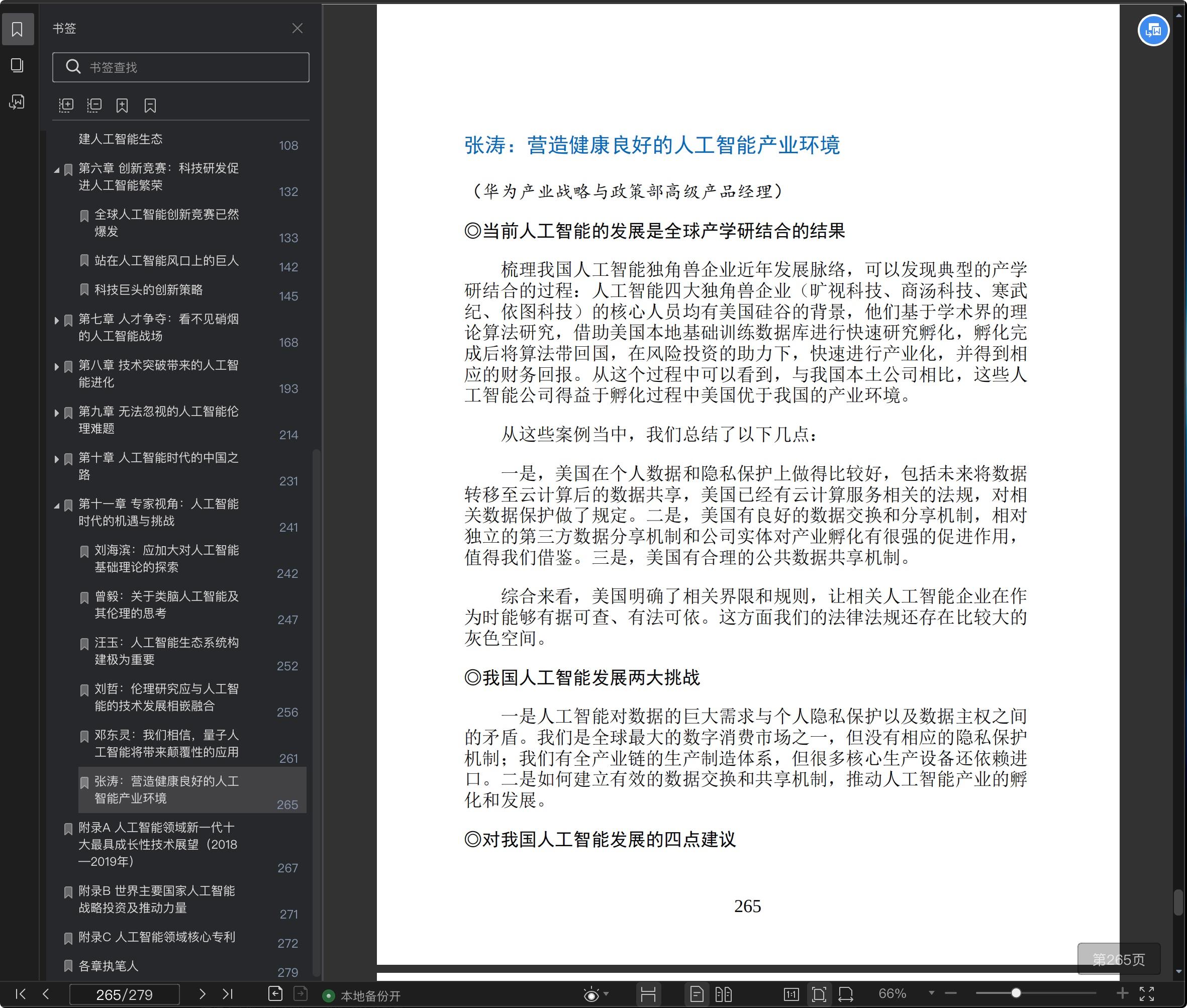The width and height of the screenshot is (1187, 1008).
Task: Open bookmark 建人工智能生态
Action: coord(121,139)
